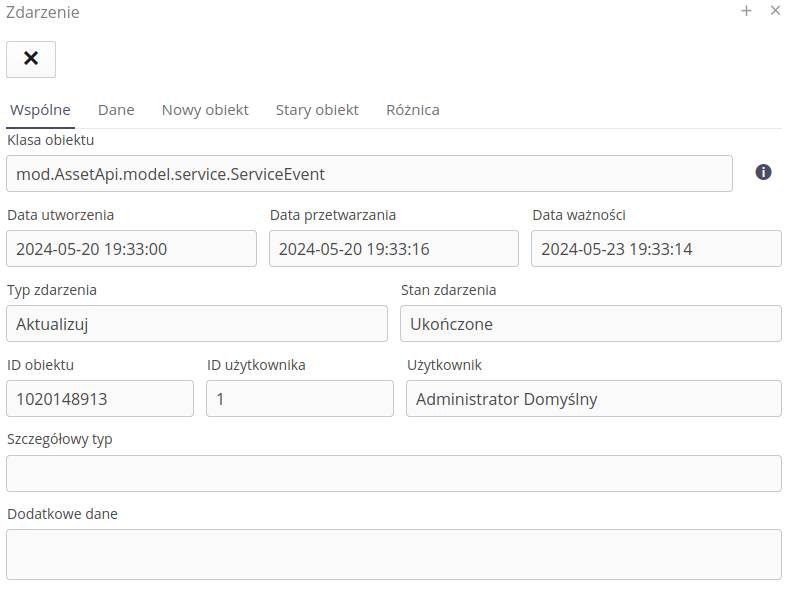Select the Nowy obiekt tab
This screenshot has width=793, height=590.
205,110
